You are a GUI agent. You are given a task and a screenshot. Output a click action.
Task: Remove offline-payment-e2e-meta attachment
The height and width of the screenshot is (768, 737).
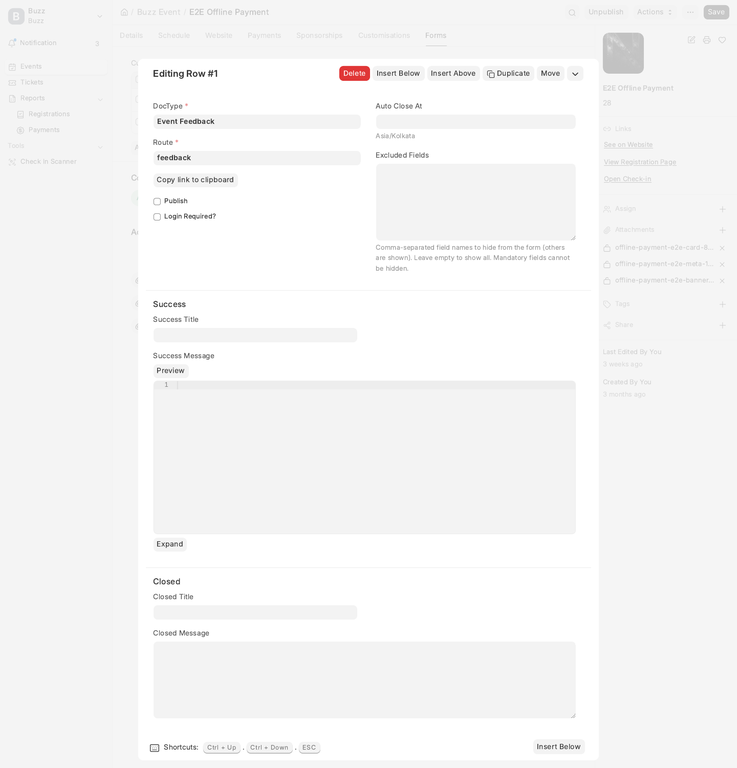tap(722, 264)
